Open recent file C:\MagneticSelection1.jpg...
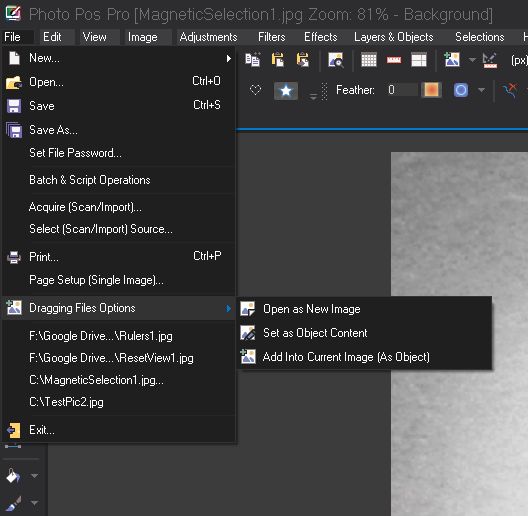This screenshot has height=516, width=528. click(x=119, y=380)
